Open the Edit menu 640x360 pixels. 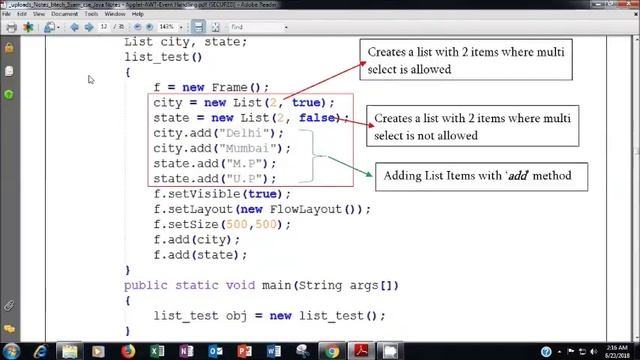click(x=22, y=14)
